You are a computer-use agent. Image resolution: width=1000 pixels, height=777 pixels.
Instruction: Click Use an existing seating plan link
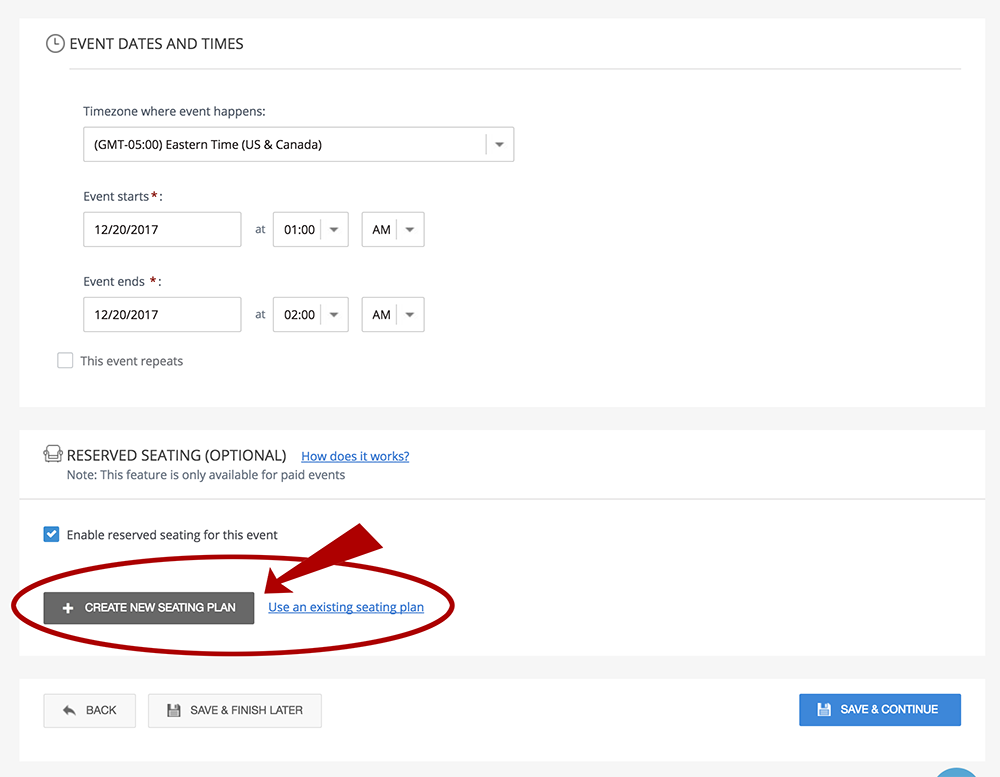tap(346, 607)
